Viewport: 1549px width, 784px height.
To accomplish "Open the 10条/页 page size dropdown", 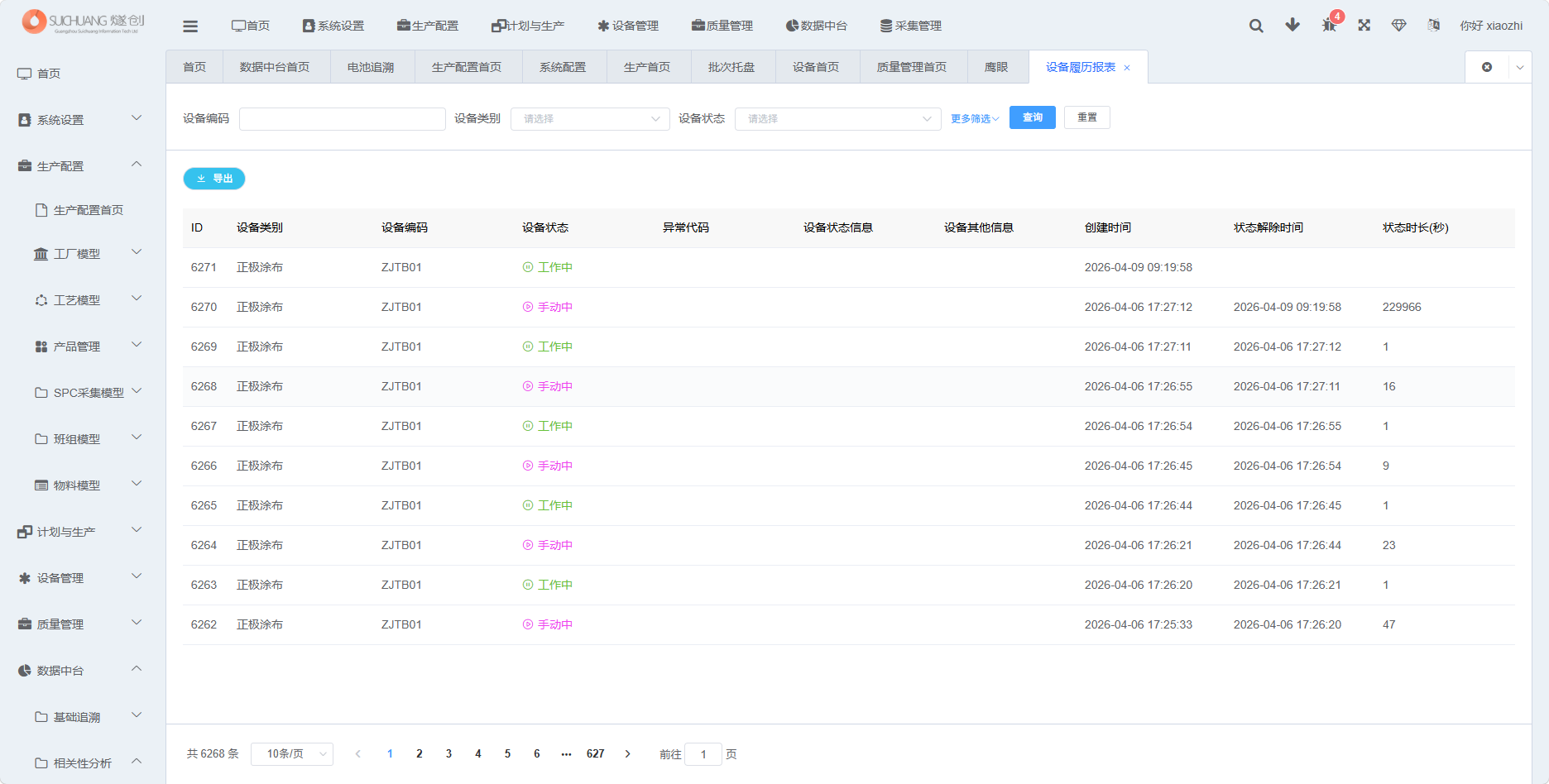I will tap(292, 754).
